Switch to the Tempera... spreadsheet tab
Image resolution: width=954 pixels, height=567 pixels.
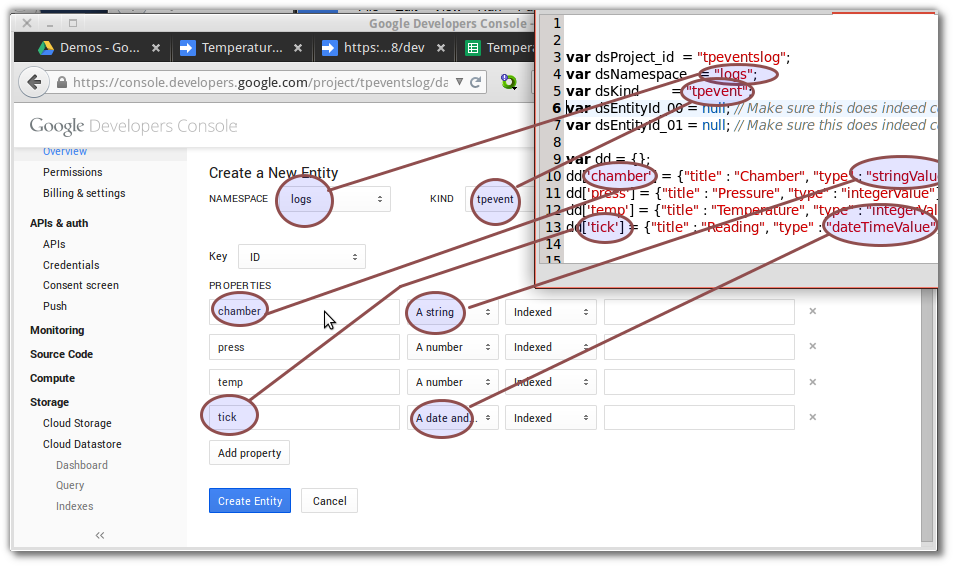click(499, 47)
